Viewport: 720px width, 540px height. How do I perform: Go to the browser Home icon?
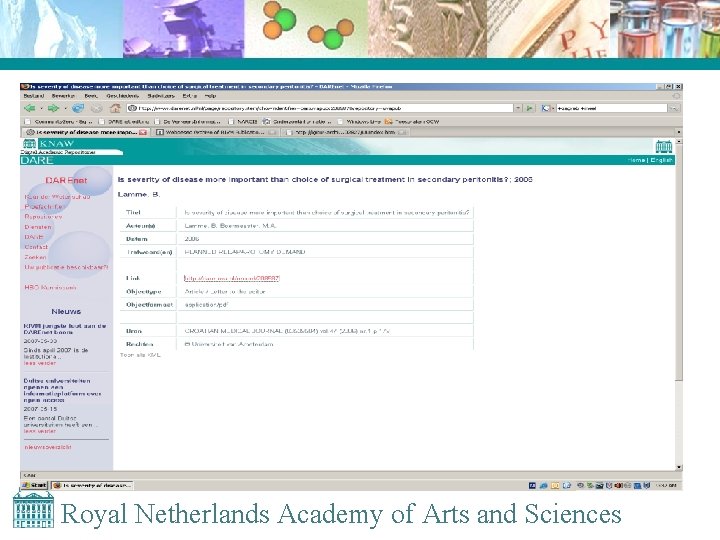(115, 108)
